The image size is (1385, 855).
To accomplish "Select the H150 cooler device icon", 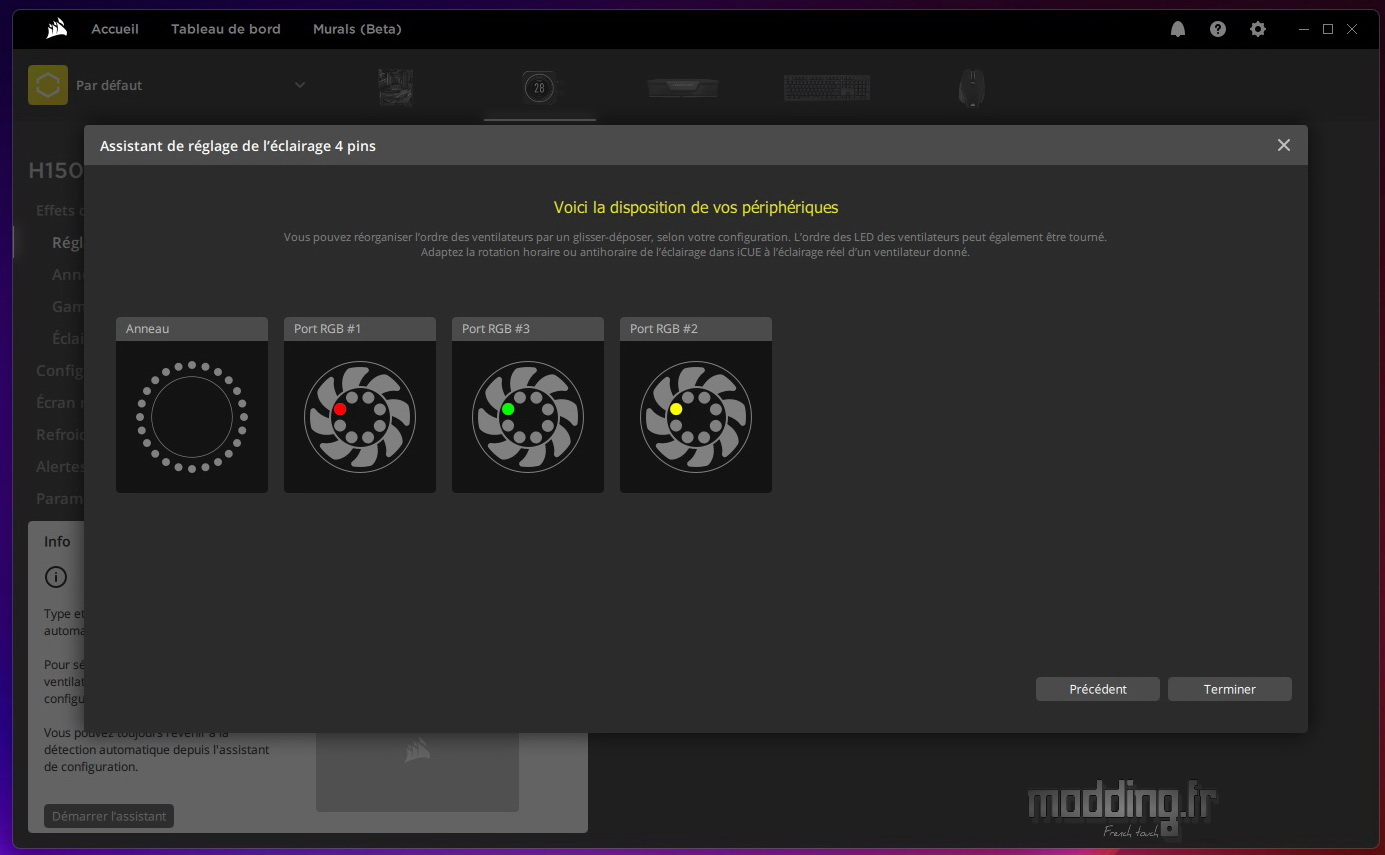I will (x=538, y=87).
